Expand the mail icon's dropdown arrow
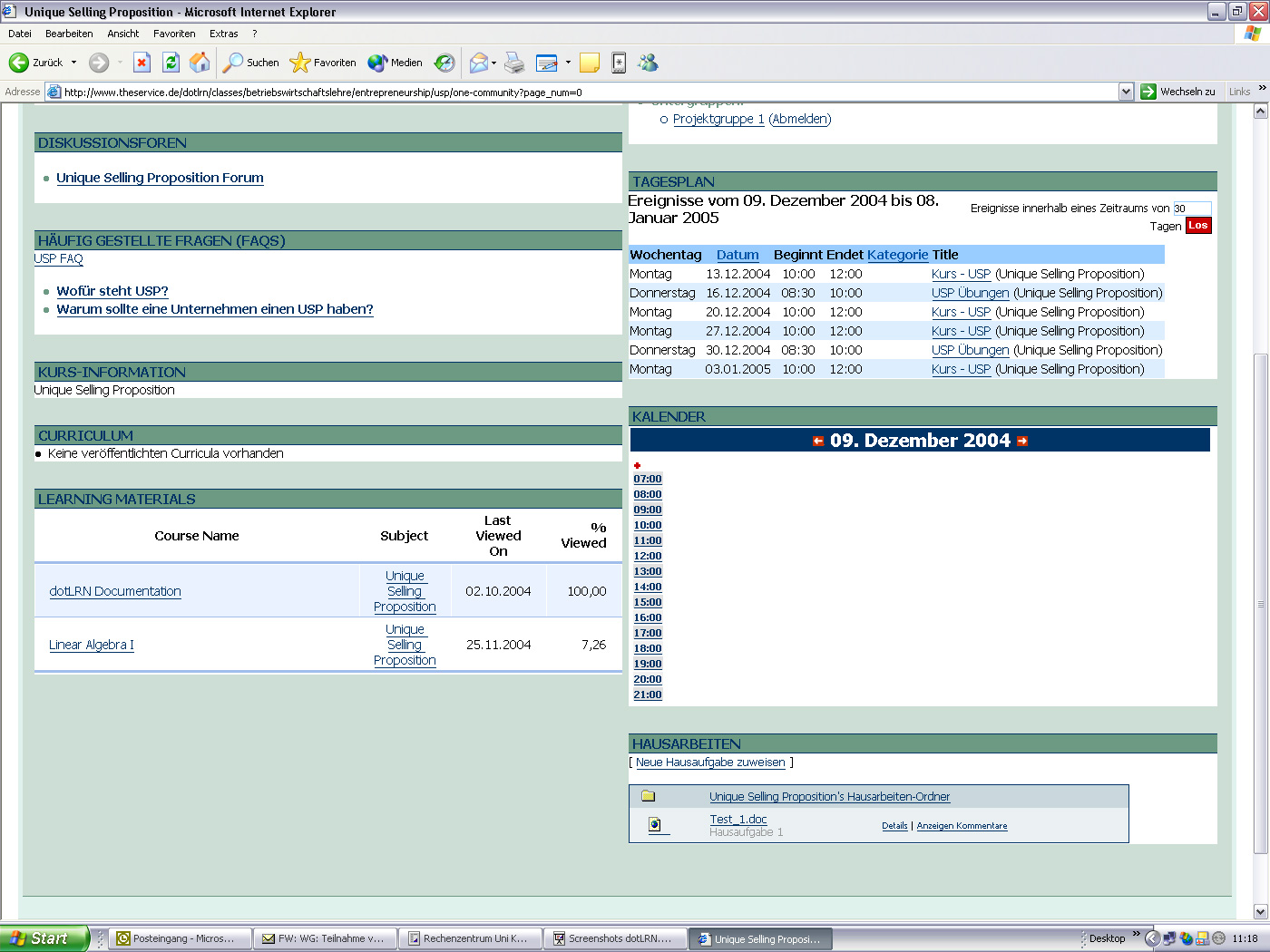This screenshot has height=952, width=1270. pos(493,63)
